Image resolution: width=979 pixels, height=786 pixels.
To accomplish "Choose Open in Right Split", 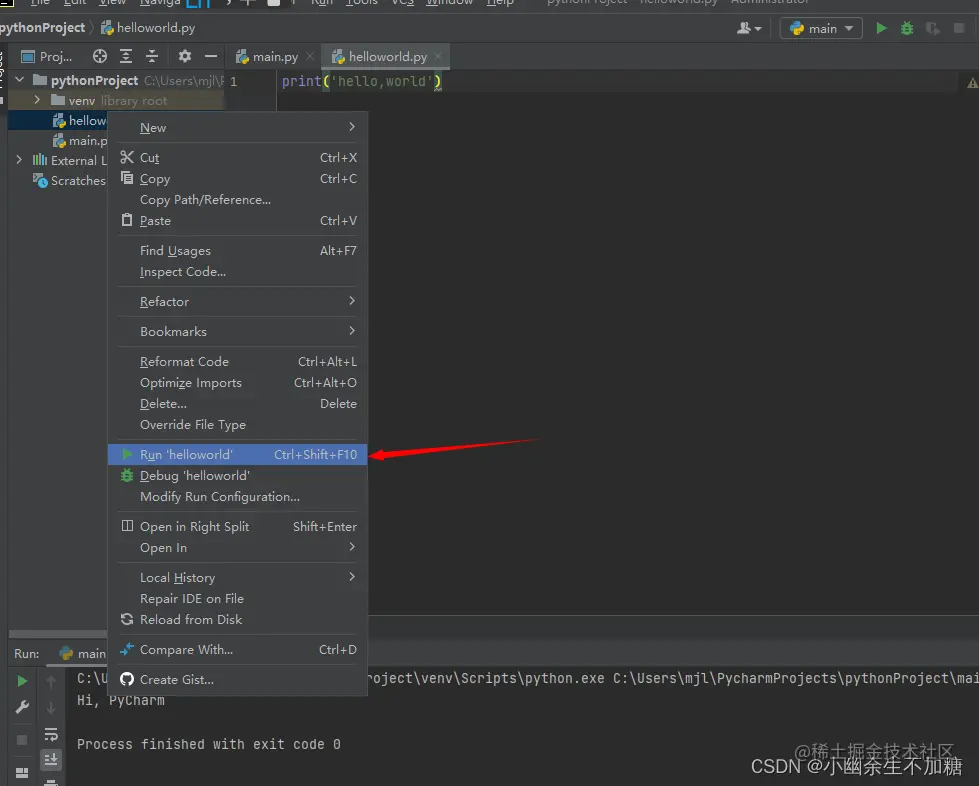I will 237,526.
